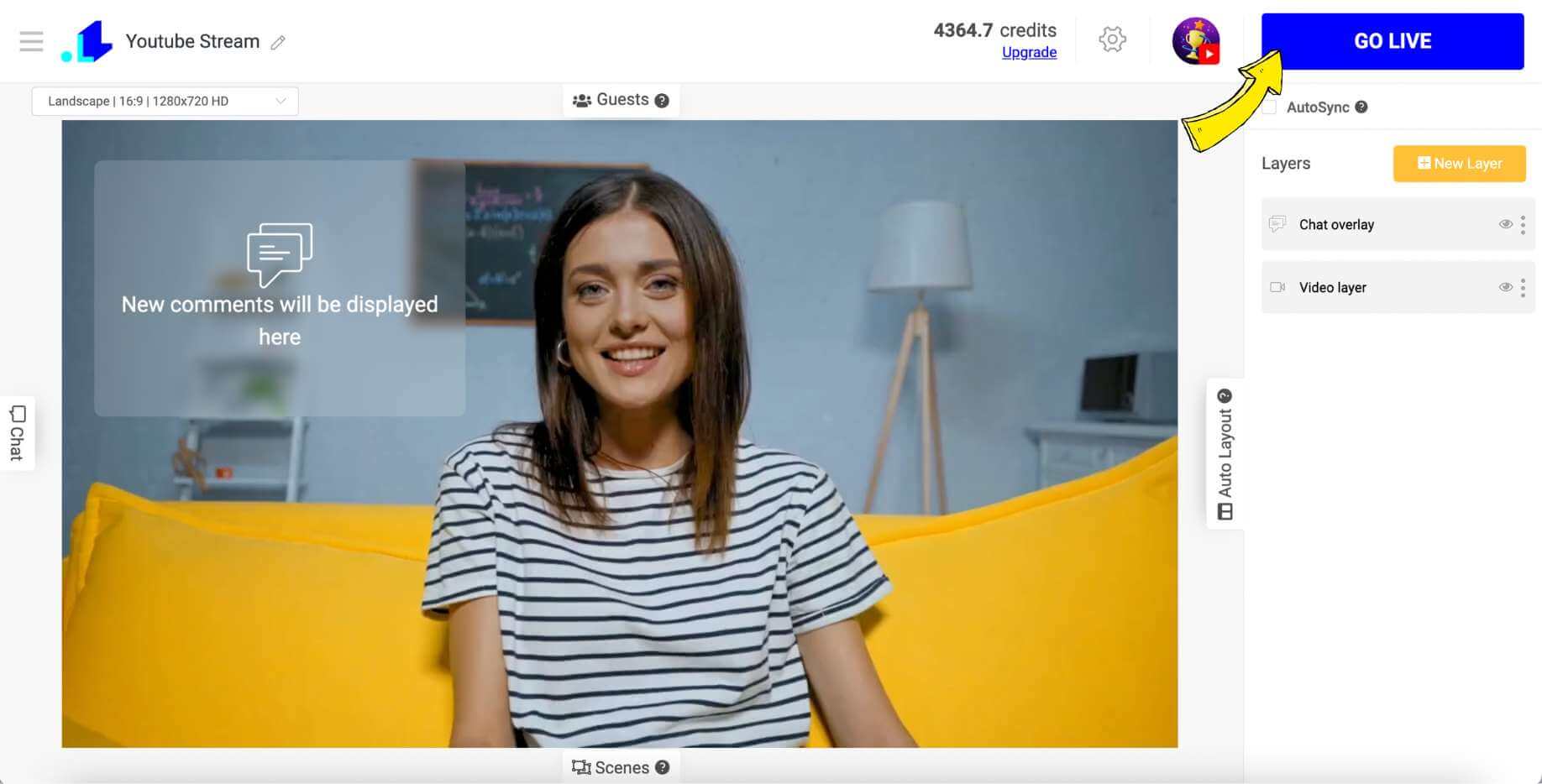Click the Scenes help question mark

[x=662, y=767]
